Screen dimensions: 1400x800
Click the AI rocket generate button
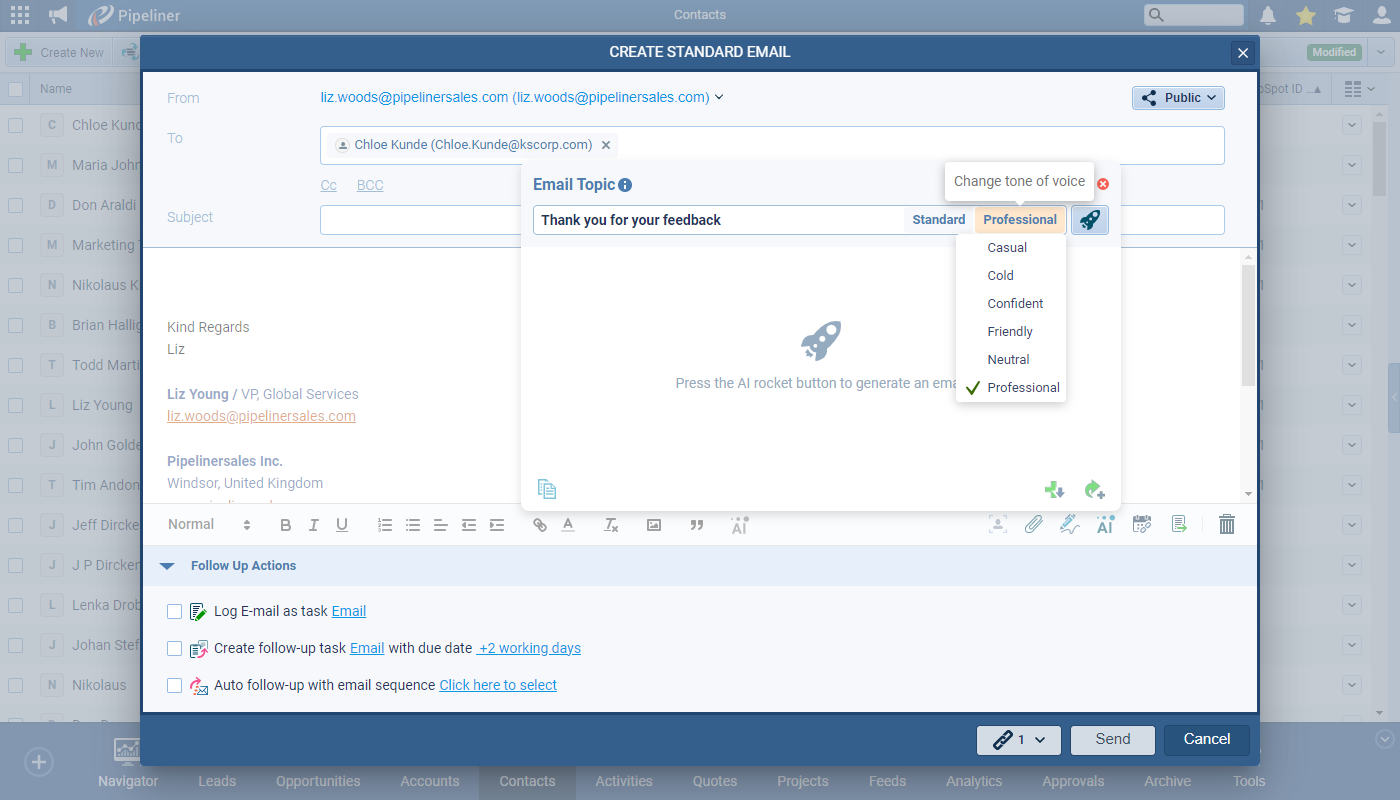1089,220
